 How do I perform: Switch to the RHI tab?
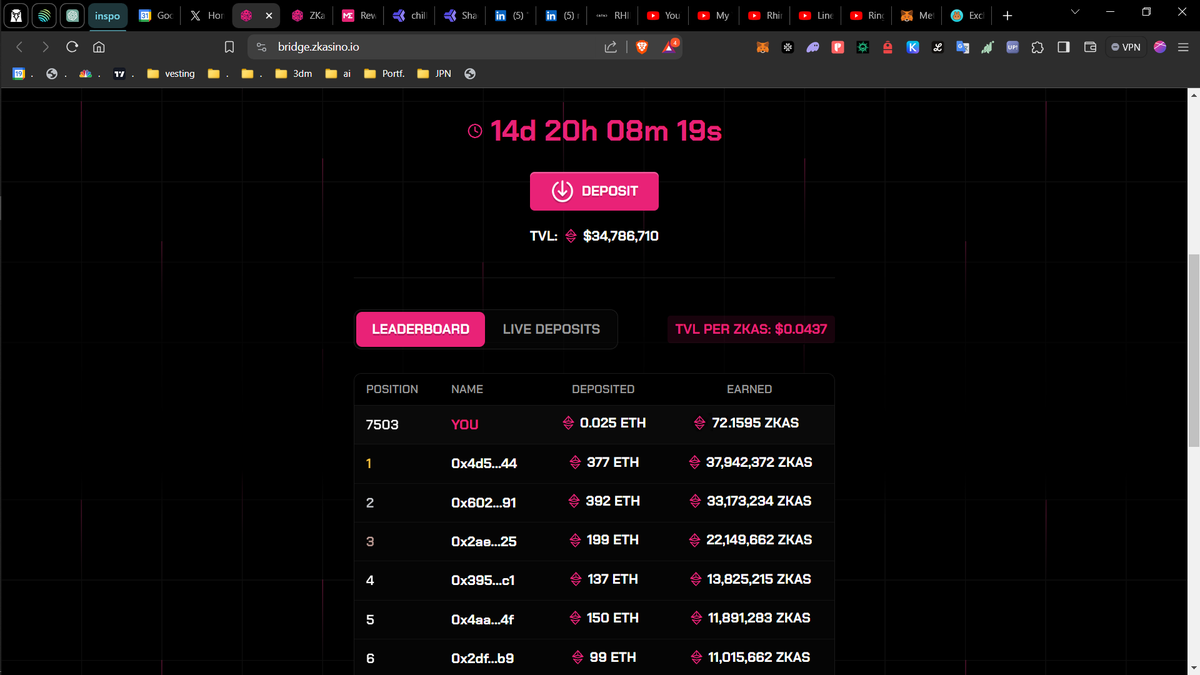(613, 16)
